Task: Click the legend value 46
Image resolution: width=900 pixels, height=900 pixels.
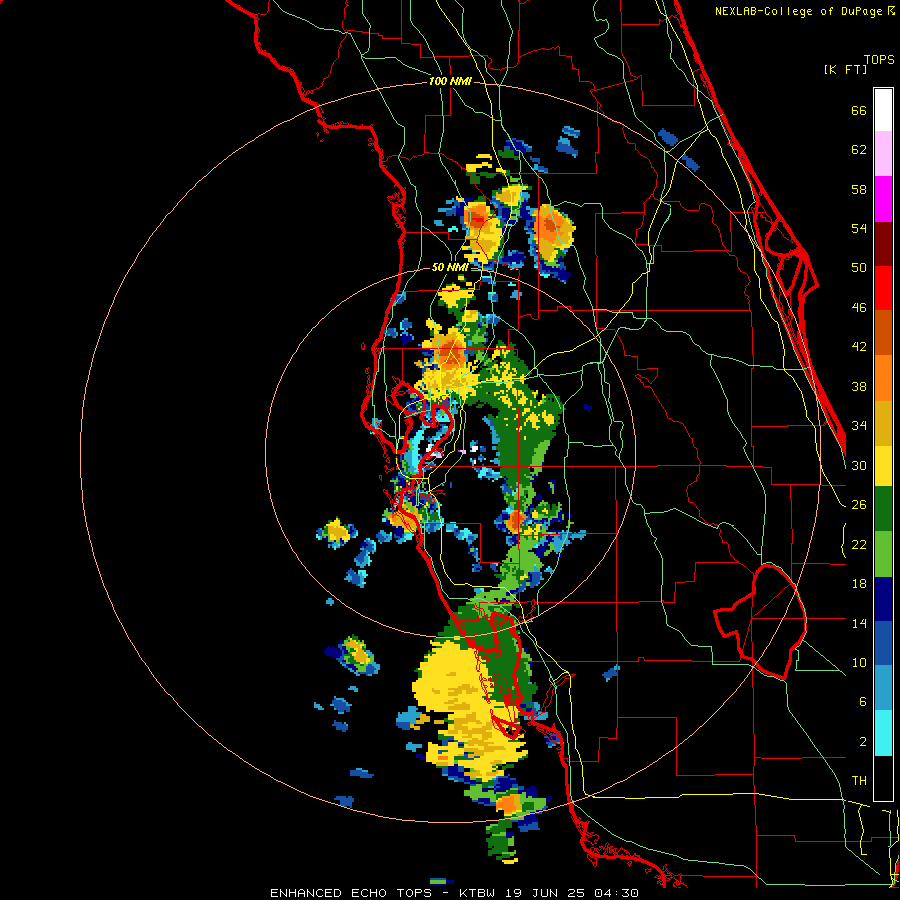Action: [859, 308]
